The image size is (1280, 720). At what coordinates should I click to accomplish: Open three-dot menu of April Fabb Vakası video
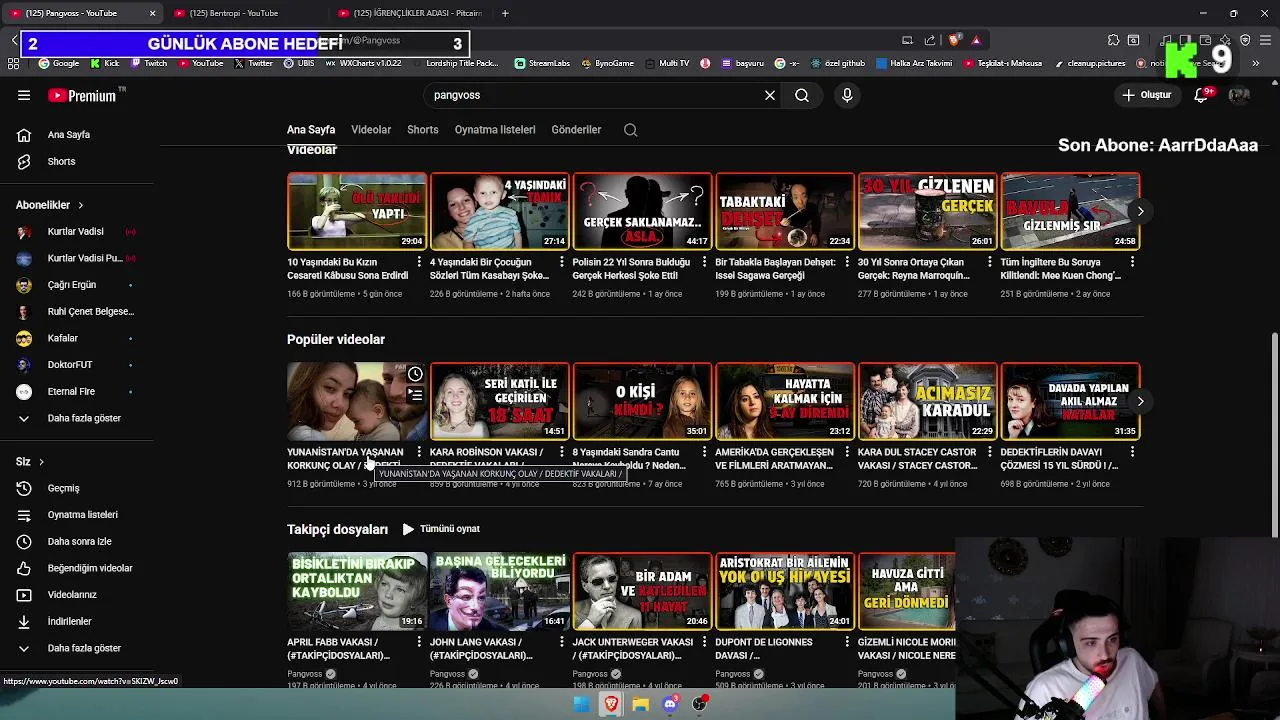click(x=418, y=643)
